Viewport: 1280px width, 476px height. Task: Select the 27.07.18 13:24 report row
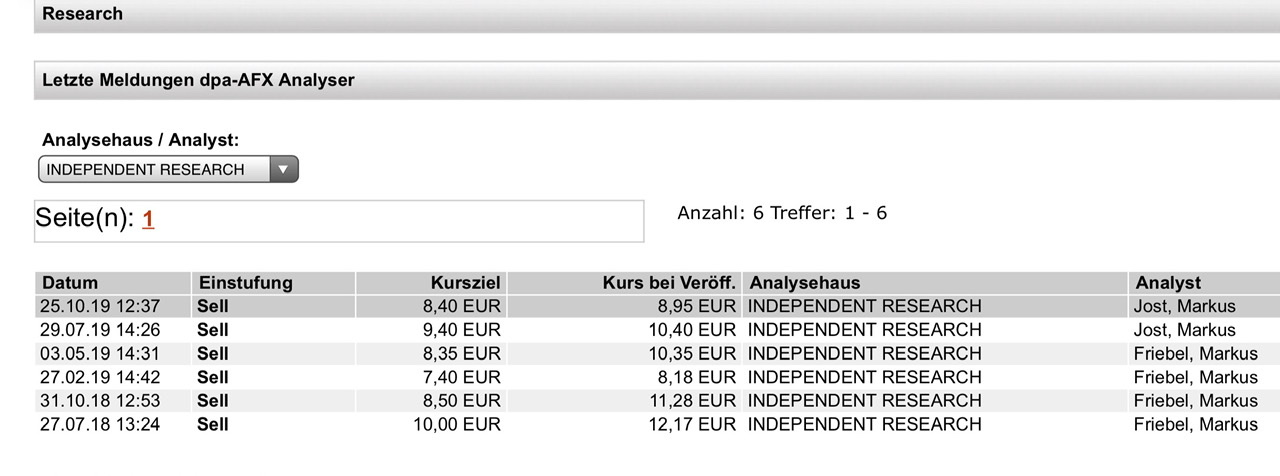pyautogui.click(x=101, y=425)
